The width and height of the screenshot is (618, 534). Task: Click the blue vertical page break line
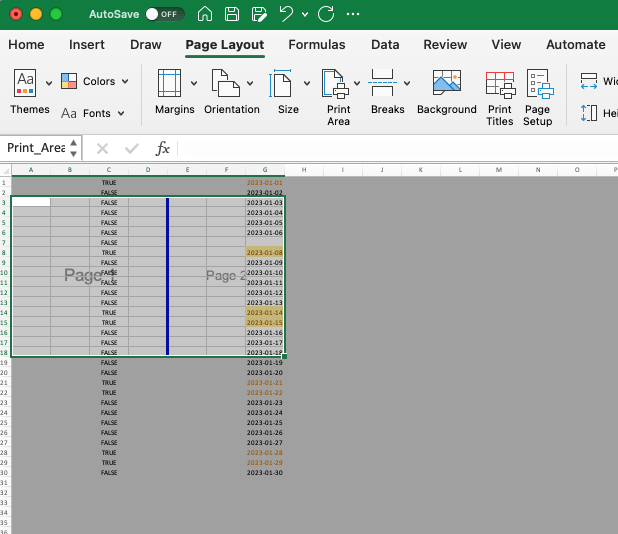[x=168, y=276]
